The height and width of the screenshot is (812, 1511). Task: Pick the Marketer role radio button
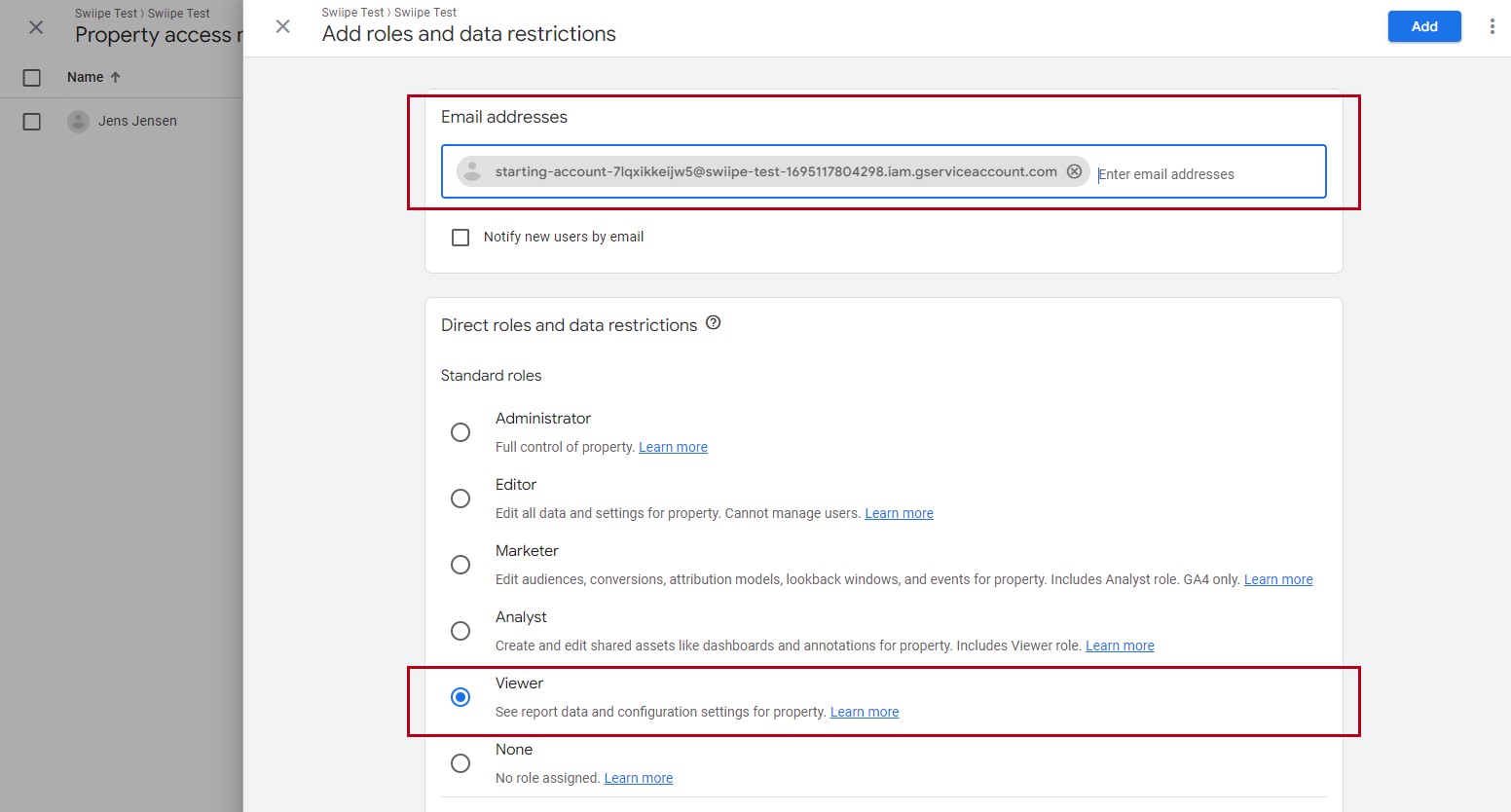click(461, 565)
